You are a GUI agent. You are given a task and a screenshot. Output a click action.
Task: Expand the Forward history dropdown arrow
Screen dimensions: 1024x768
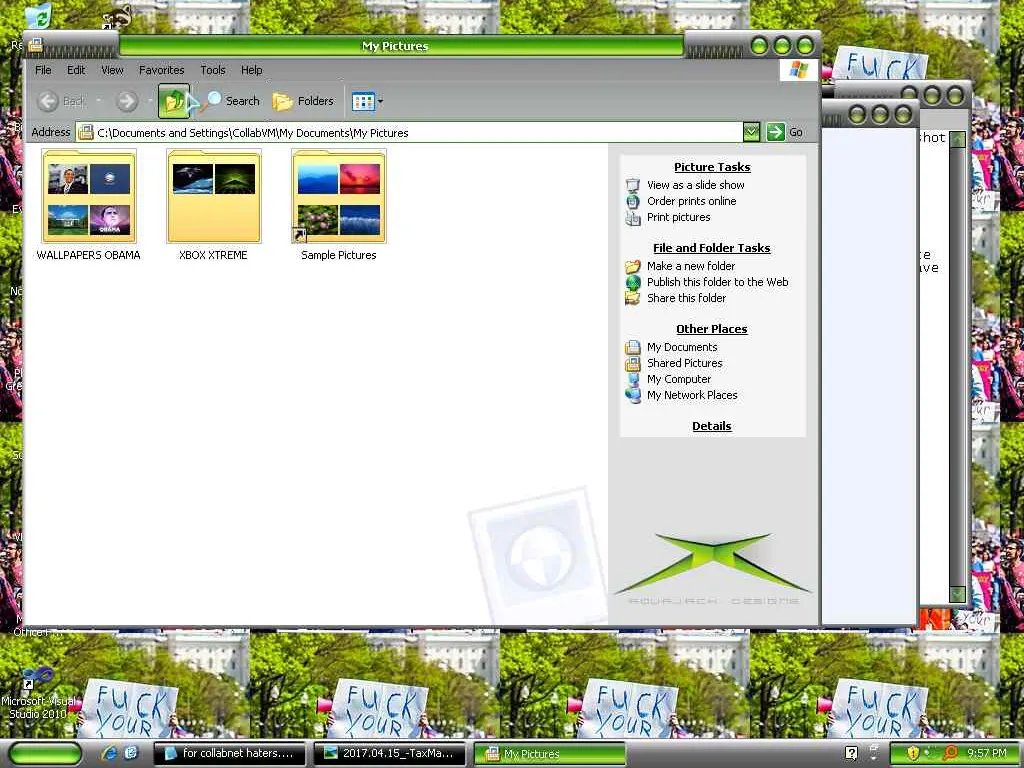[x=150, y=101]
